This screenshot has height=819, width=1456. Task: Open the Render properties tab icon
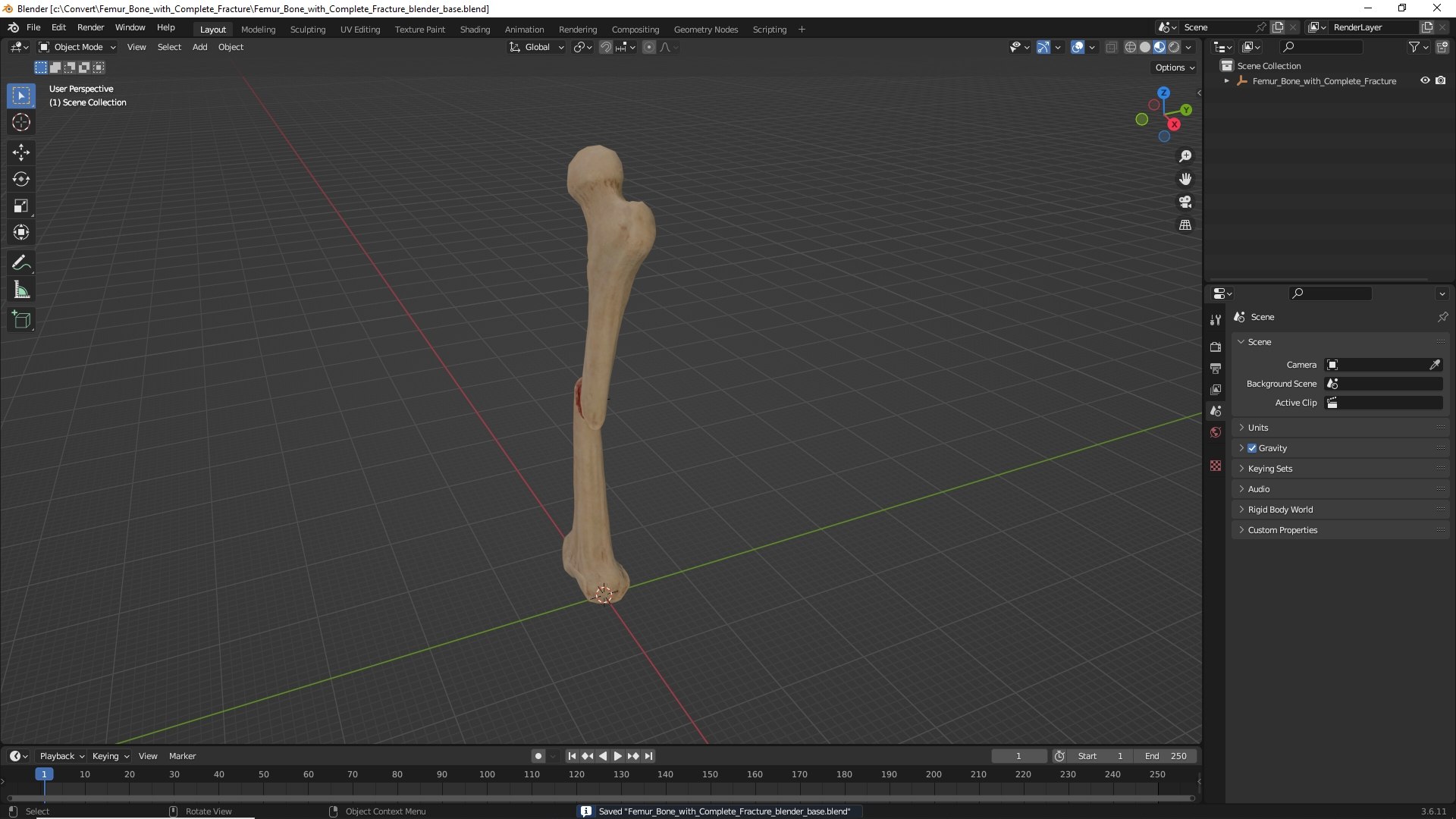pyautogui.click(x=1216, y=347)
